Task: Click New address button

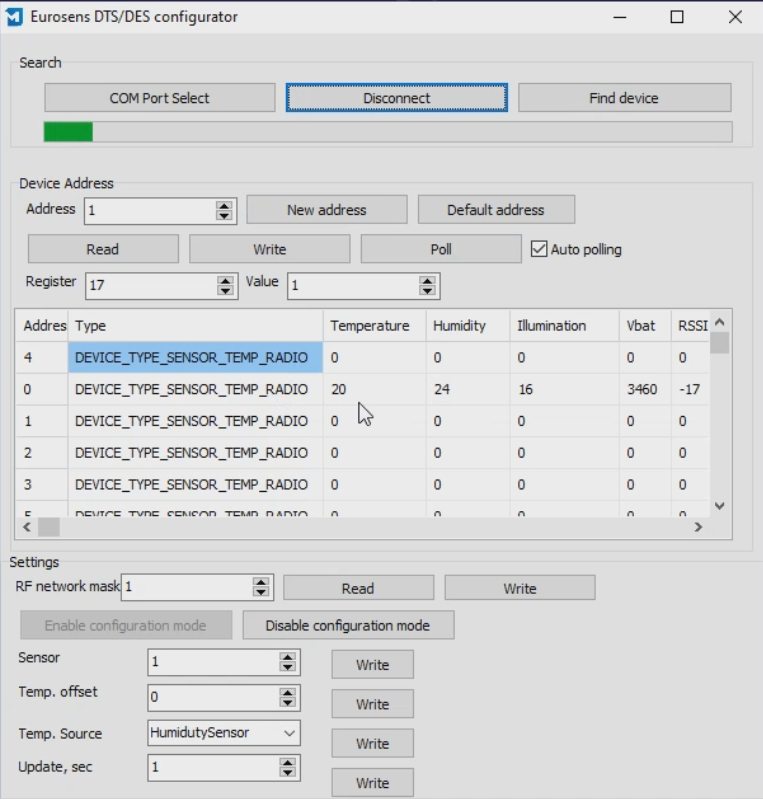Action: pos(327,210)
